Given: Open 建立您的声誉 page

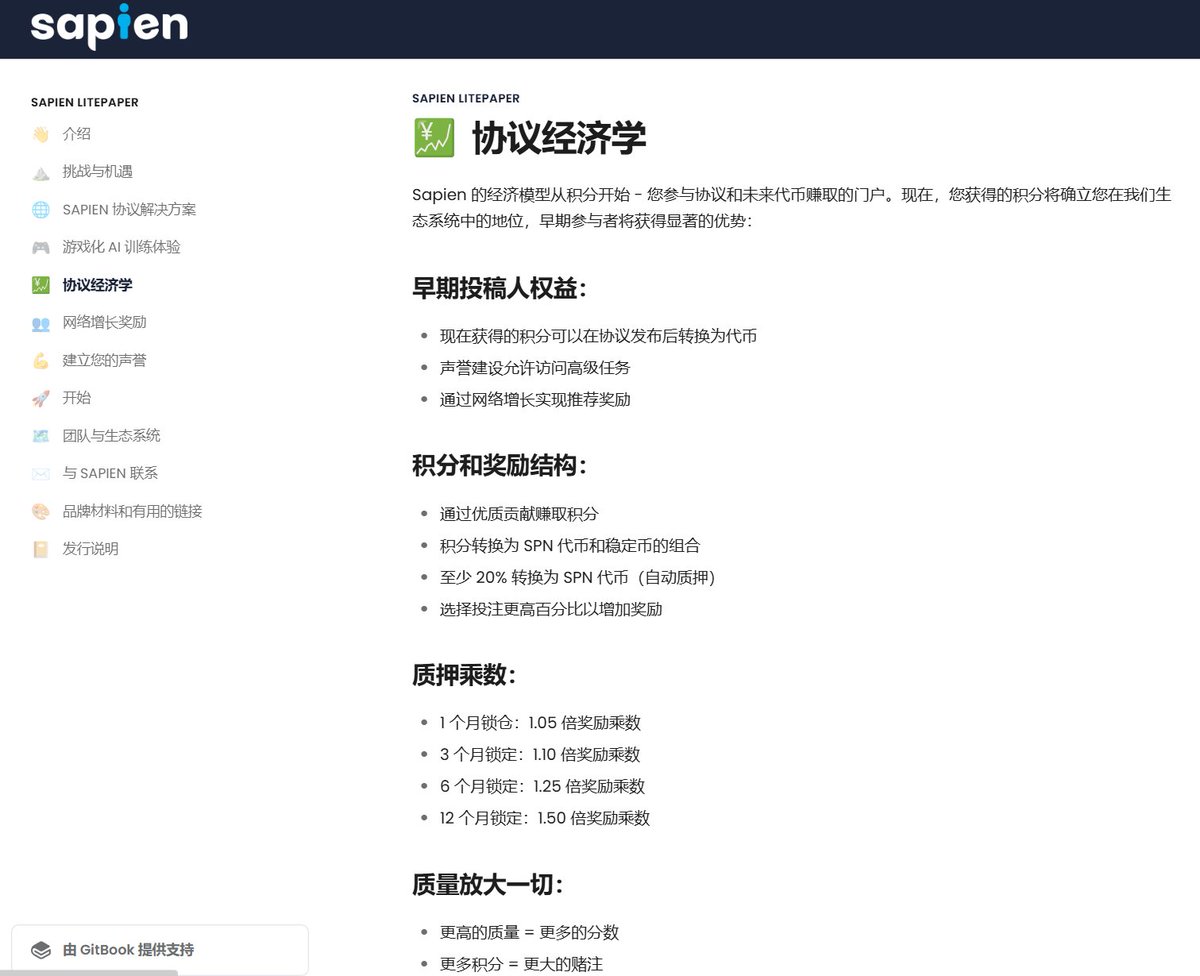Looking at the screenshot, I should click(x=104, y=360).
